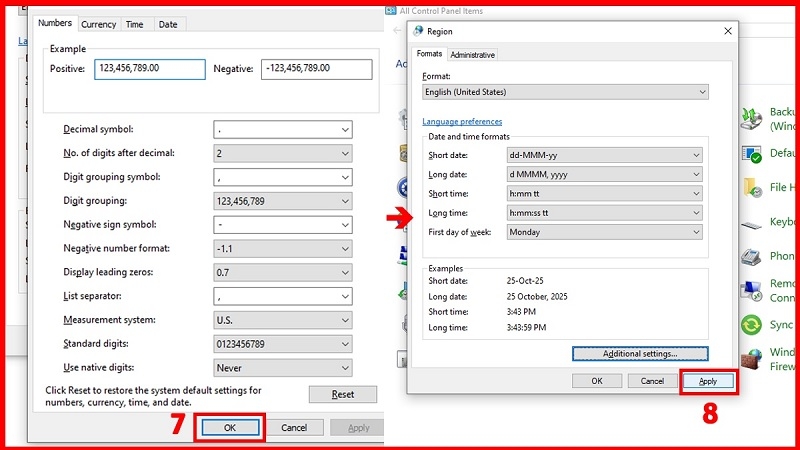This screenshot has width=800, height=450.
Task: Click the Windows Firewall icon
Action: coord(752,359)
